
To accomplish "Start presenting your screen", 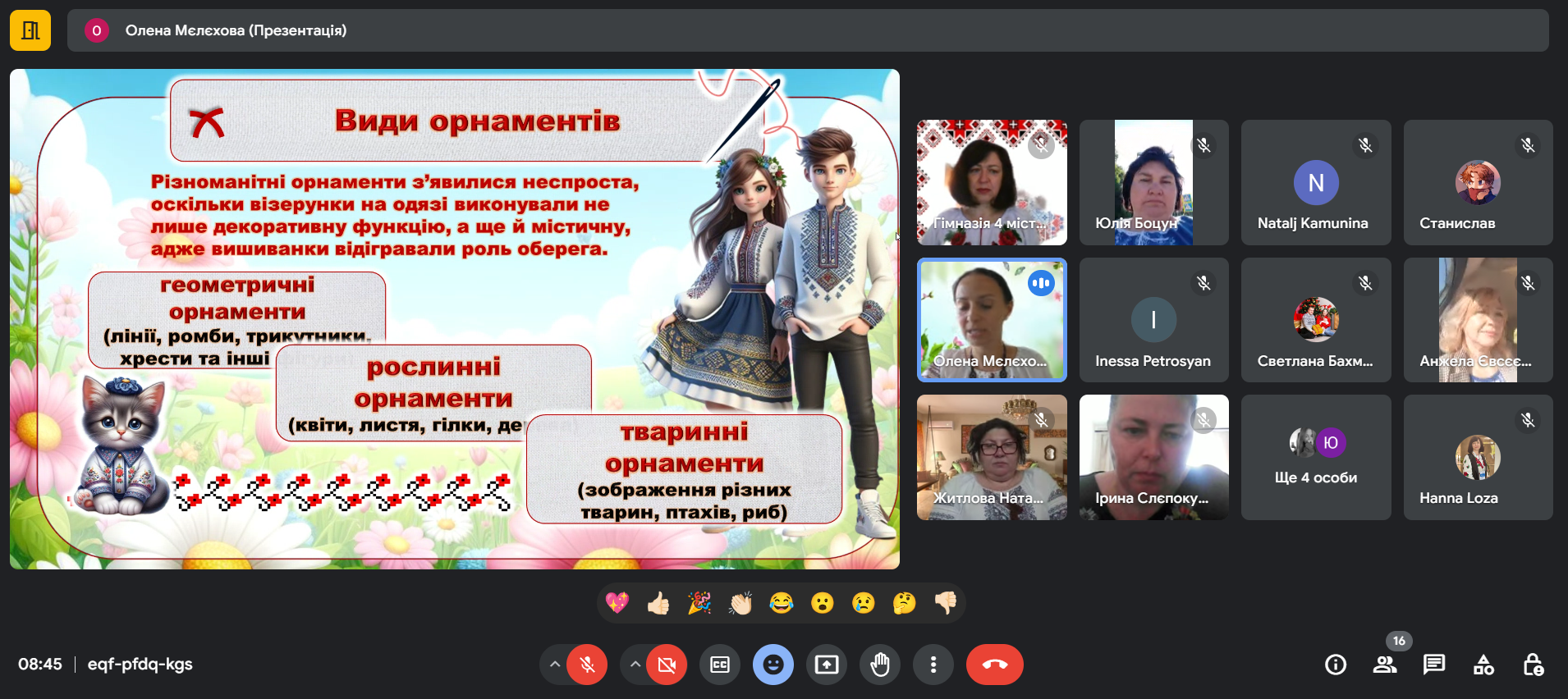I will 827,665.
